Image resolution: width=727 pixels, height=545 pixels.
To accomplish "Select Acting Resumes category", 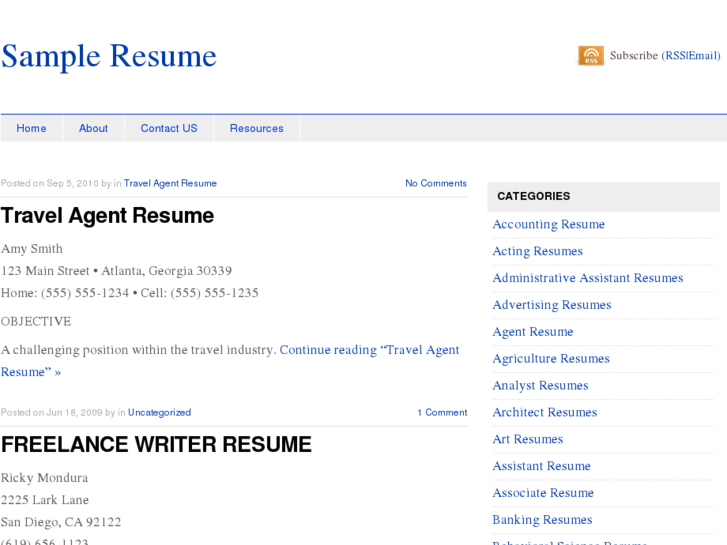I will 537,251.
